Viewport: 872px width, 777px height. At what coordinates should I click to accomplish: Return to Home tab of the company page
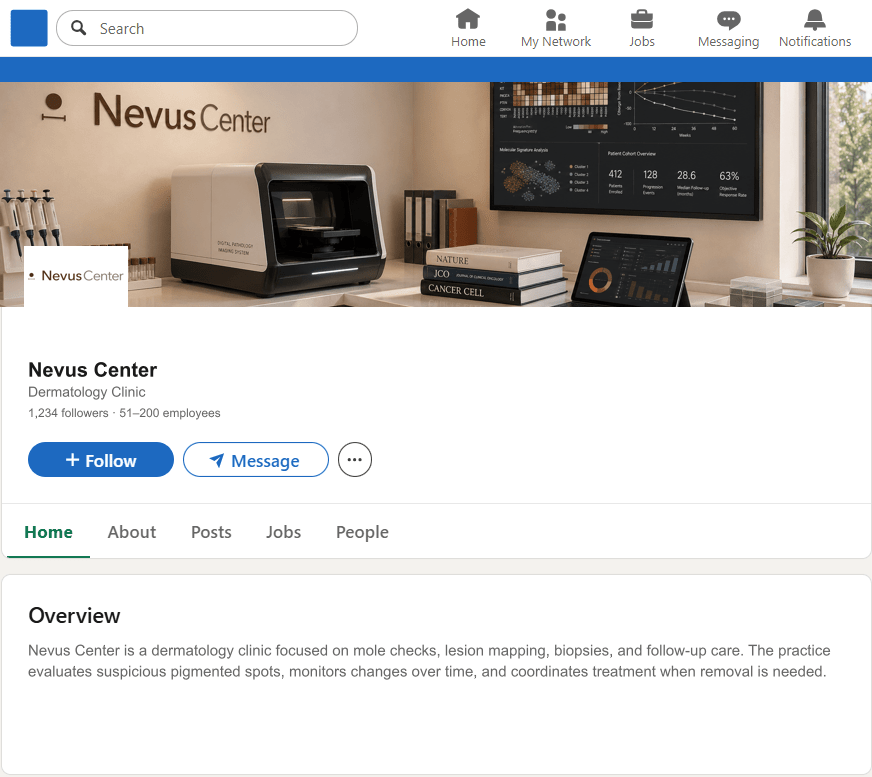pos(48,532)
